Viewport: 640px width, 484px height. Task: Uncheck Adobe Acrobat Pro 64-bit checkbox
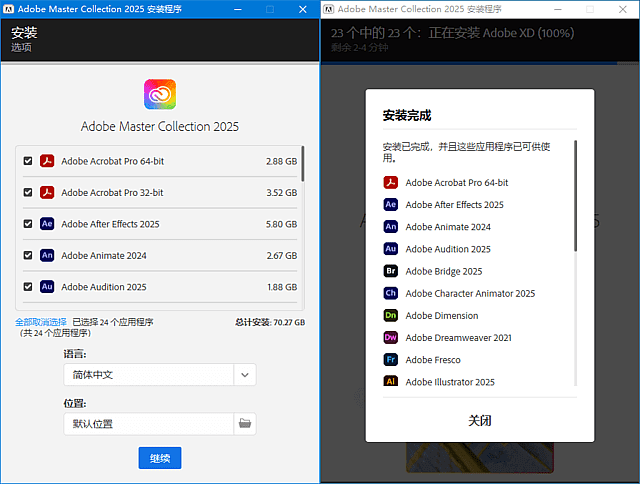pyautogui.click(x=28, y=161)
